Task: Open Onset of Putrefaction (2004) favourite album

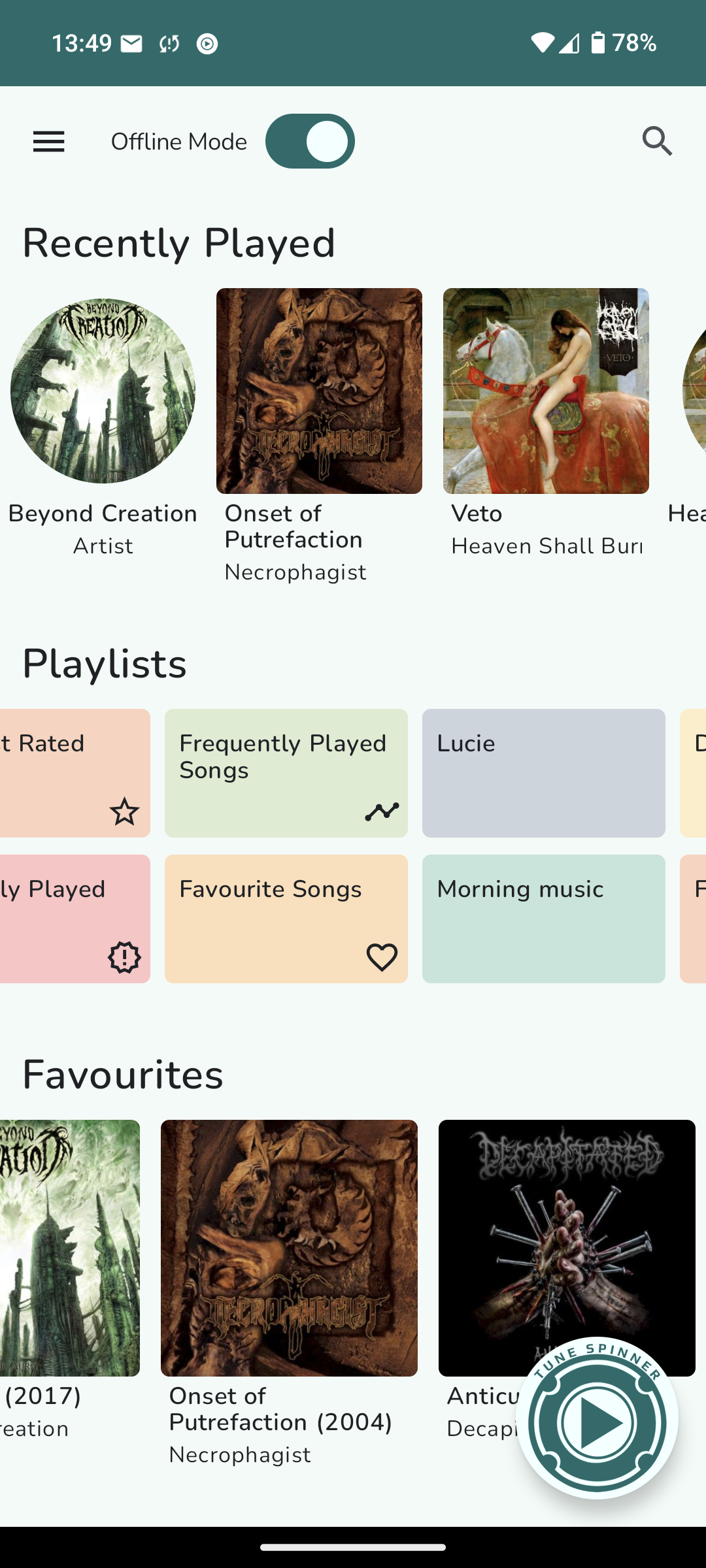Action: 289,1248
